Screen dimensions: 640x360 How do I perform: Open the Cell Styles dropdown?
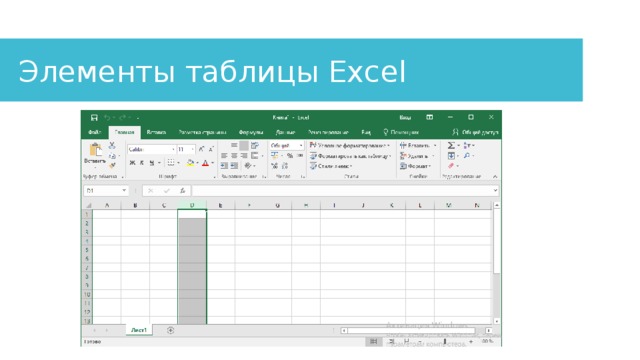(331, 166)
